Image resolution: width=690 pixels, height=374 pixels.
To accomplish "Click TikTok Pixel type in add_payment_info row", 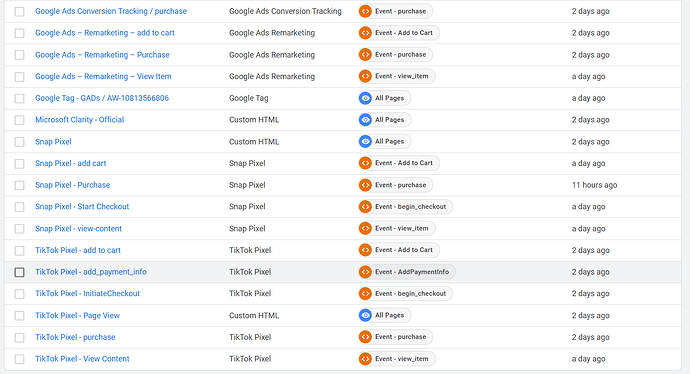I will click(x=250, y=272).
